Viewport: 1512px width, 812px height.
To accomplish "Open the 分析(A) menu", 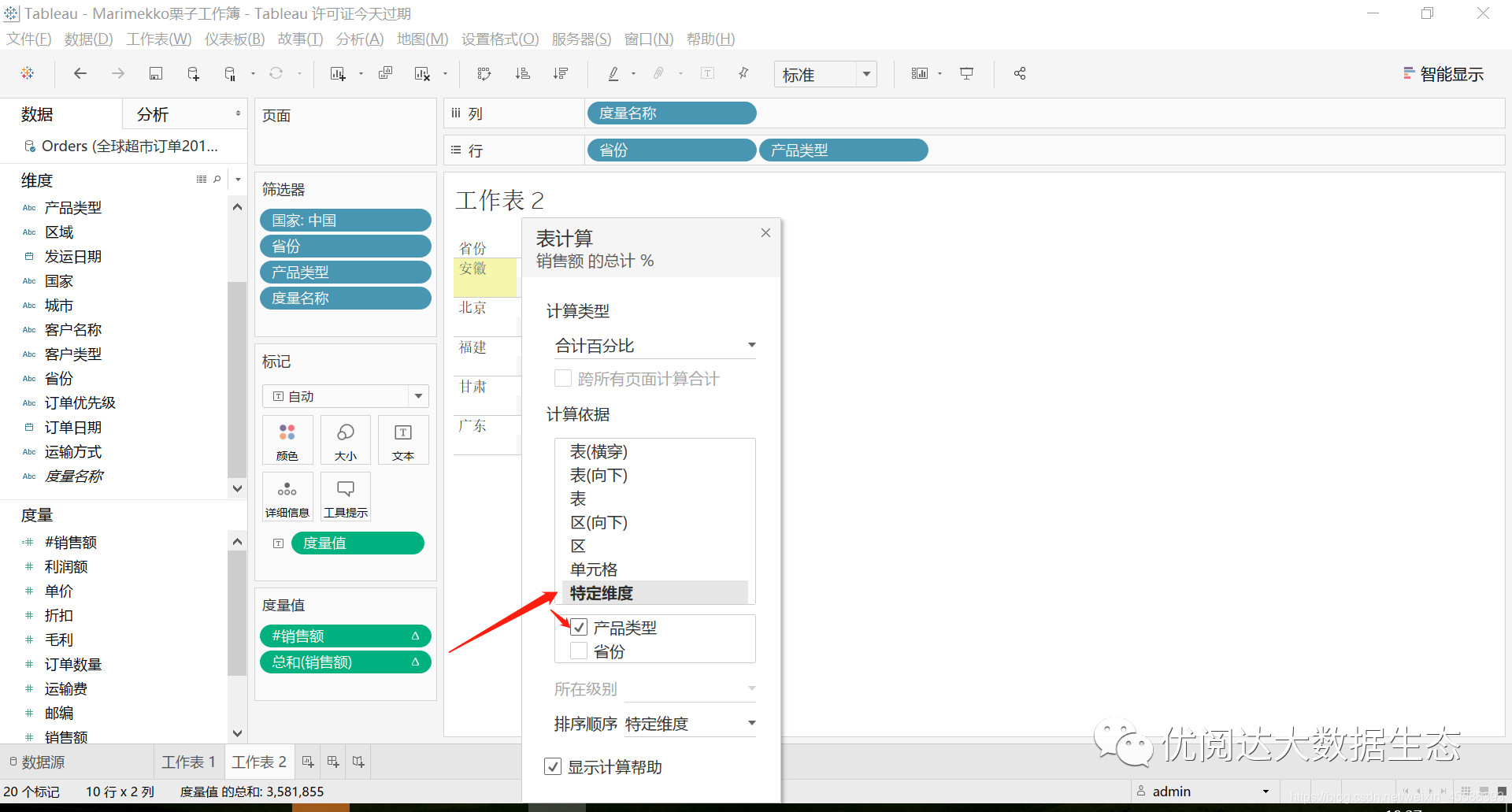I will tap(360, 39).
